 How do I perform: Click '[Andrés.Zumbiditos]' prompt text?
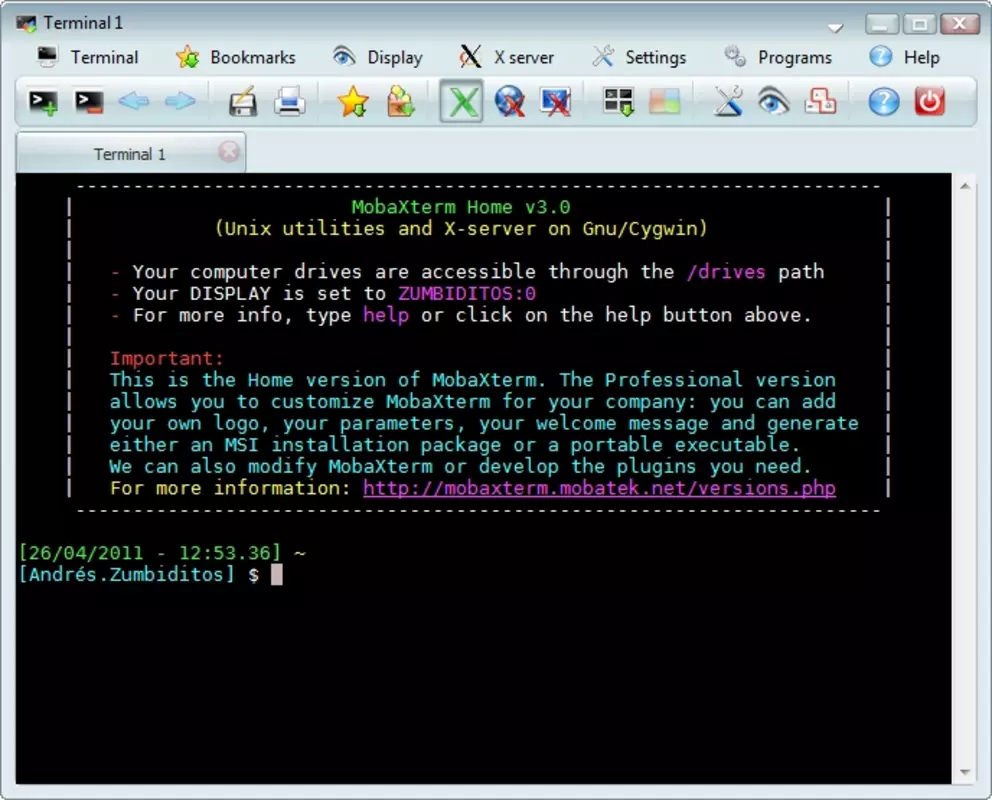(x=127, y=574)
